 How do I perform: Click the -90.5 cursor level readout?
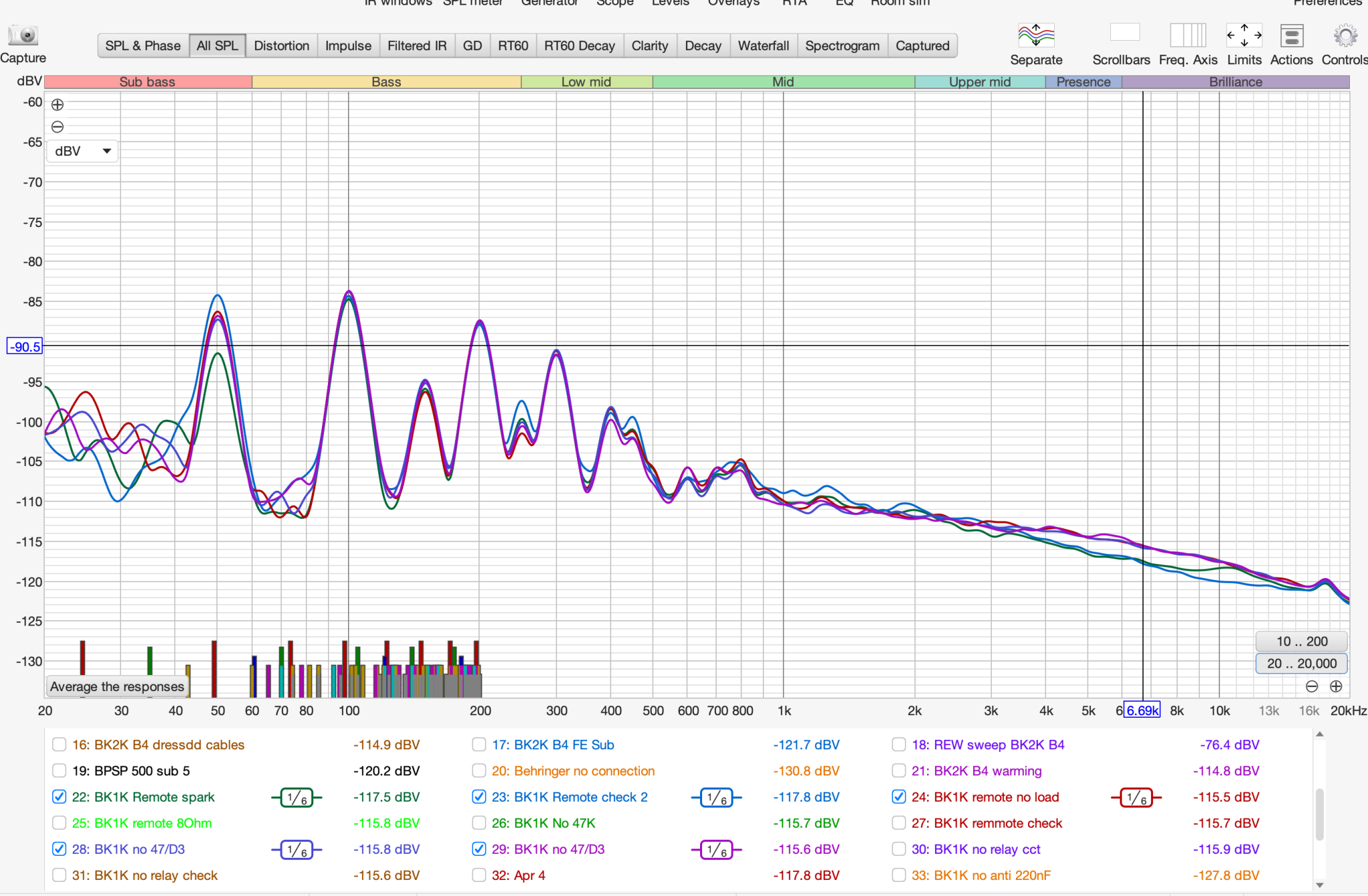point(25,347)
